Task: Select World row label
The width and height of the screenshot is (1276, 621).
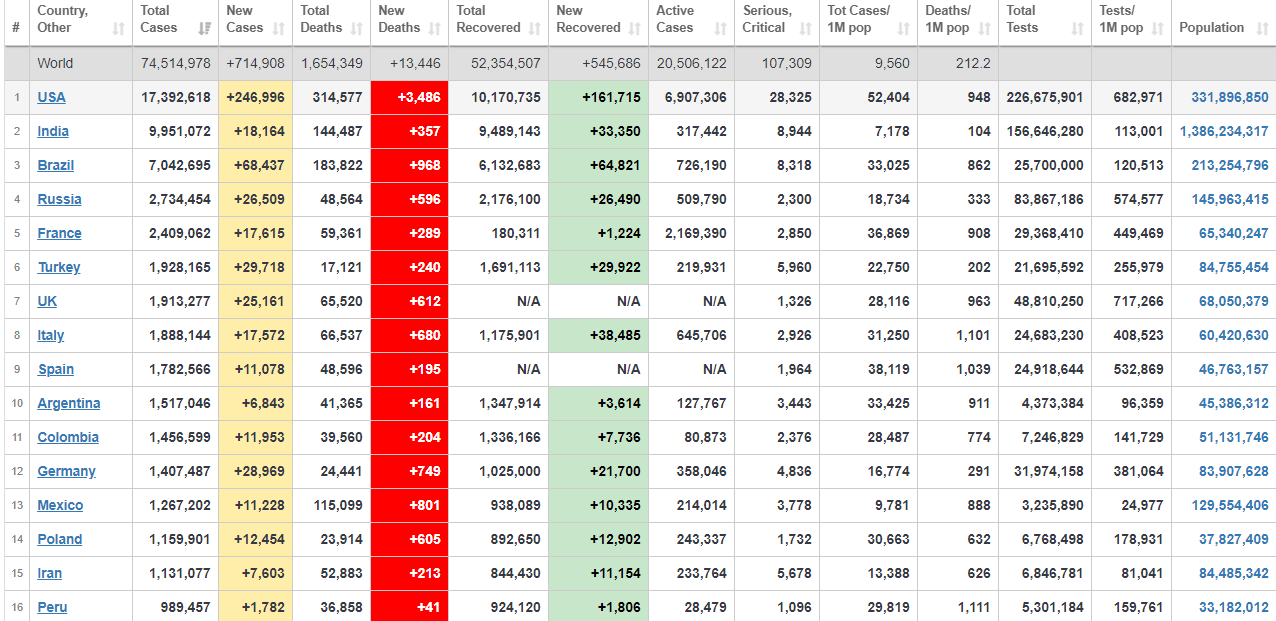Action: 55,63
